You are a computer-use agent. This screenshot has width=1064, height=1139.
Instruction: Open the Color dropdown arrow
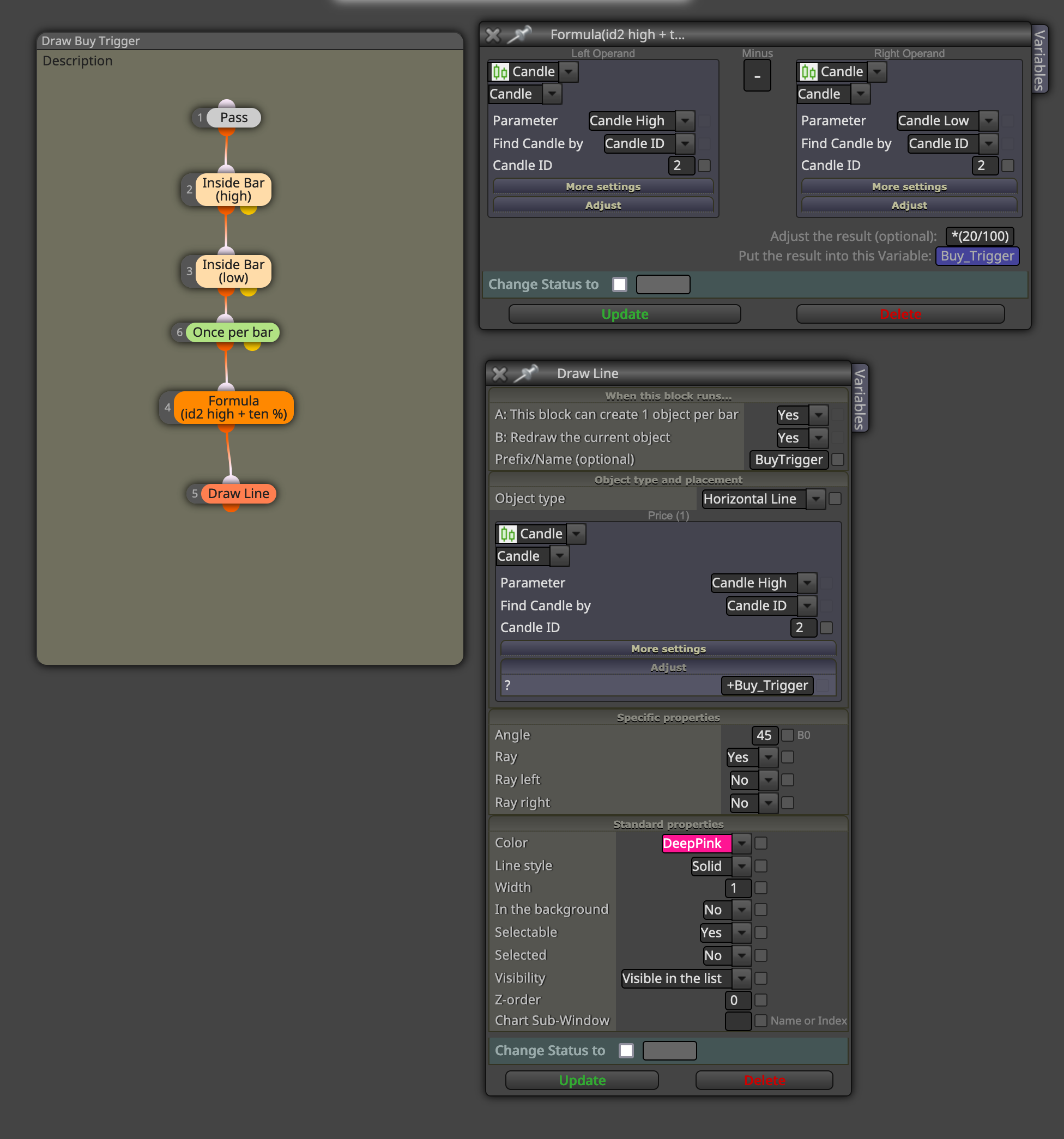point(741,844)
